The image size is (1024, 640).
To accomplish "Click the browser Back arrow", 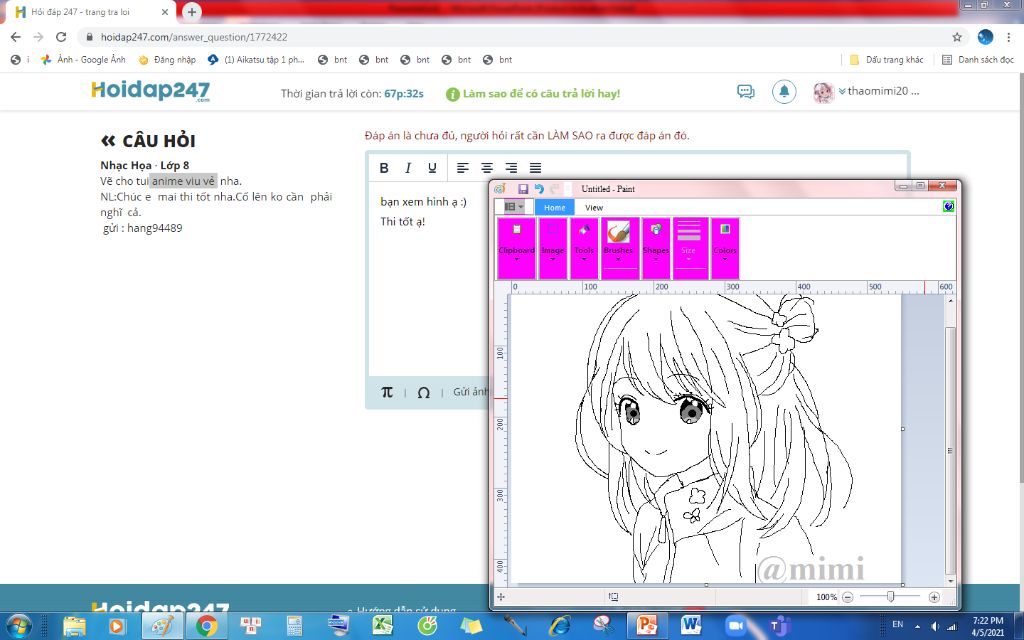I will 16,37.
